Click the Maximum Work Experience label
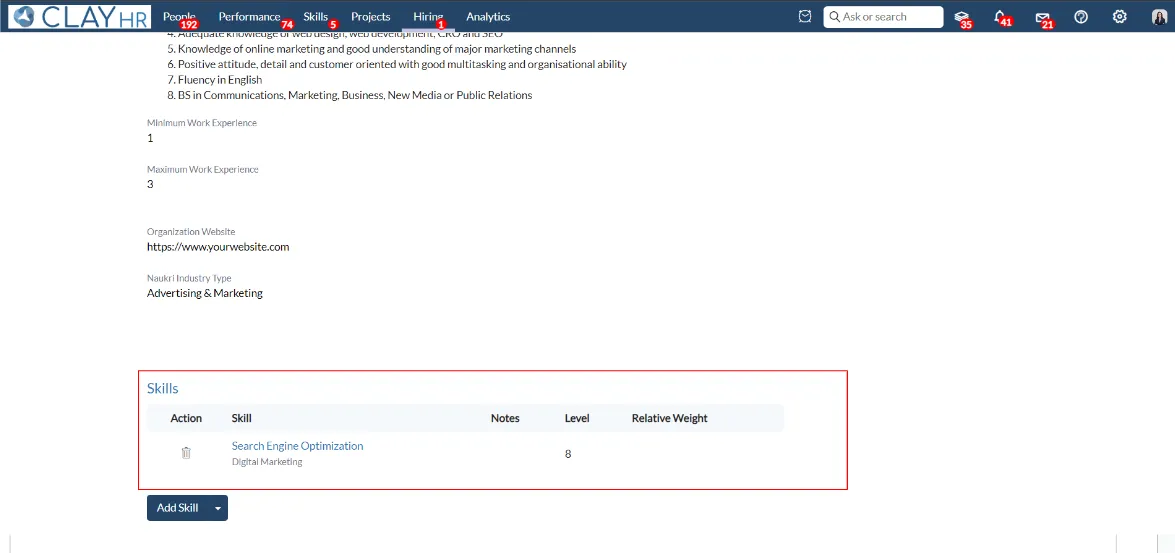The image size is (1175, 553). point(202,169)
